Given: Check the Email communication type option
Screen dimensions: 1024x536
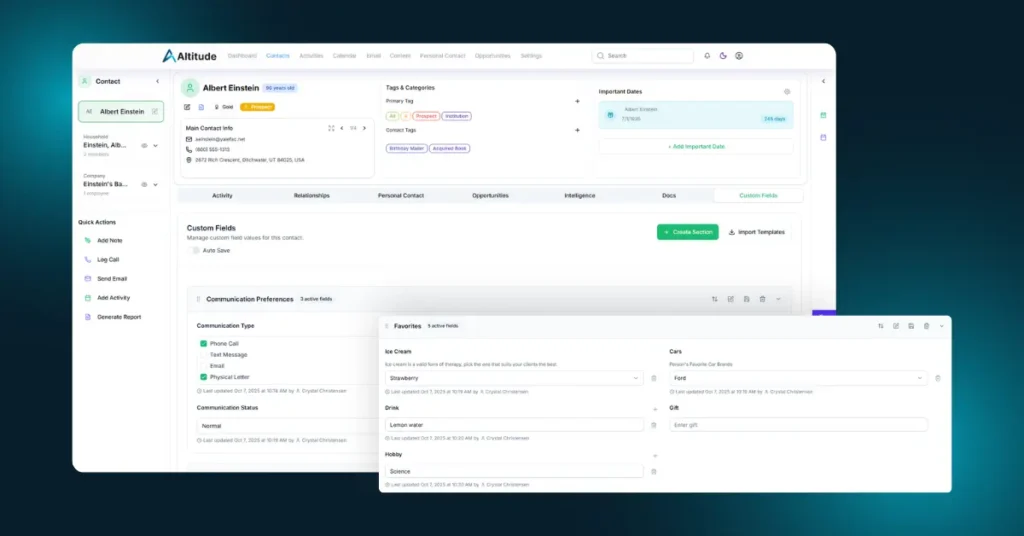Looking at the screenshot, I should 203,366.
